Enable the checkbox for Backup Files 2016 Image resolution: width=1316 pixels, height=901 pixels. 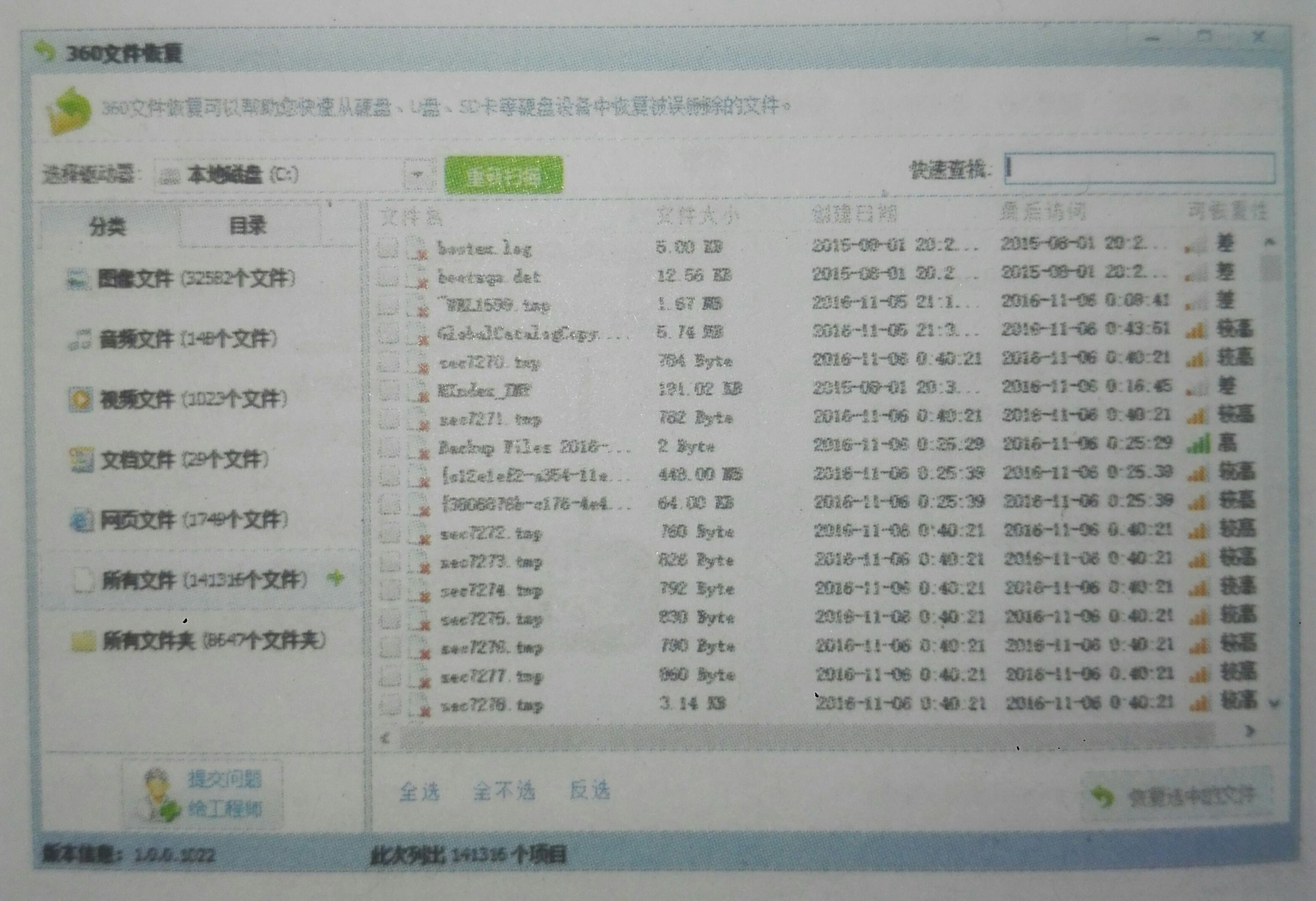(x=388, y=448)
